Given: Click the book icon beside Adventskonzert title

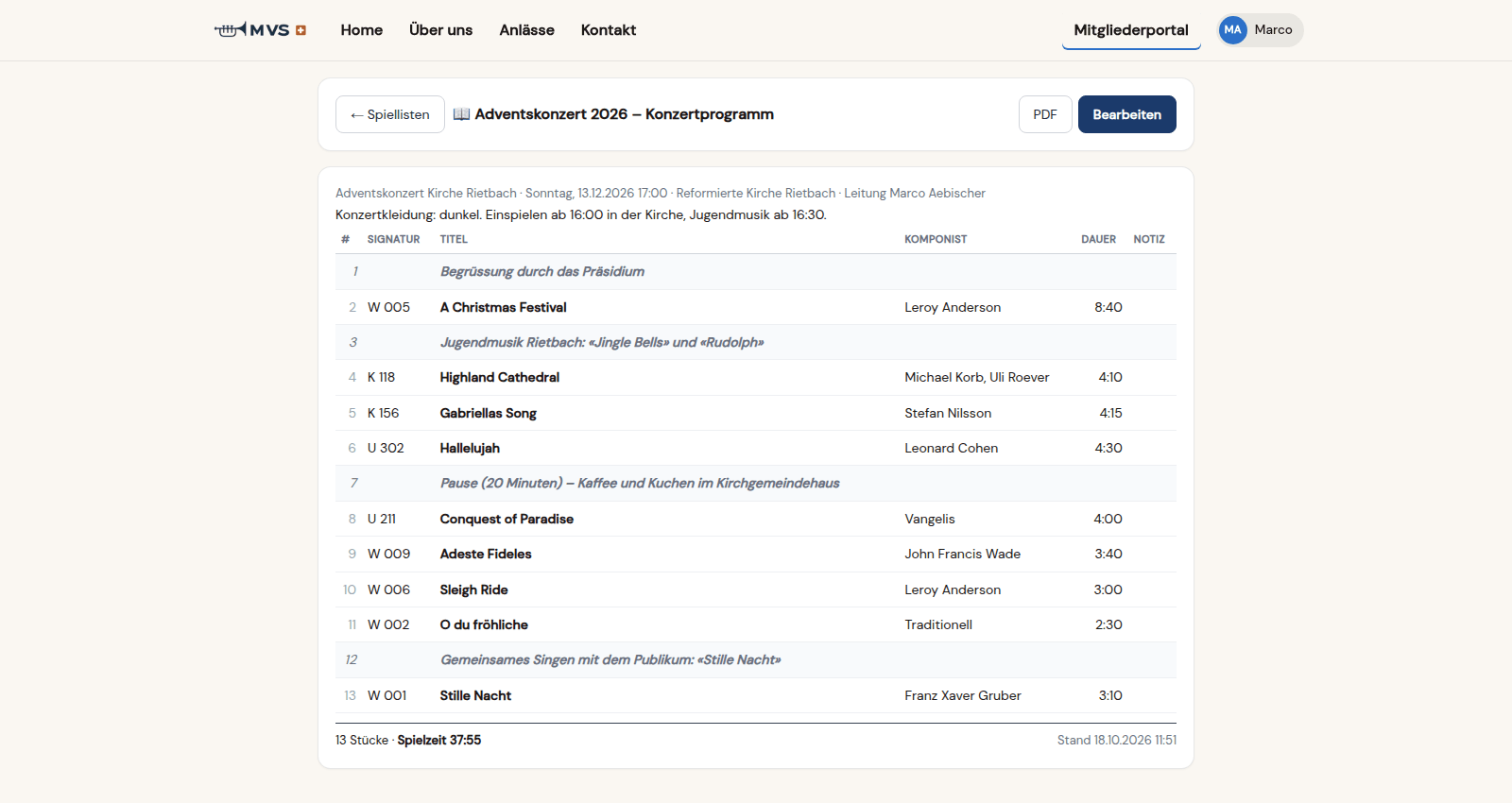Looking at the screenshot, I should 461,114.
